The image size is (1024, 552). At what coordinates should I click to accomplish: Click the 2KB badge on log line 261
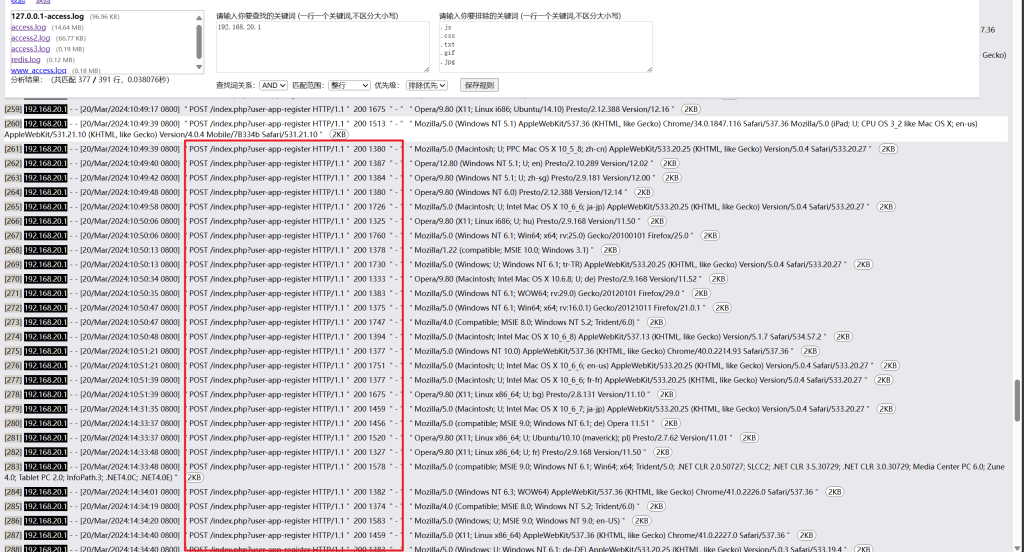(x=887, y=148)
